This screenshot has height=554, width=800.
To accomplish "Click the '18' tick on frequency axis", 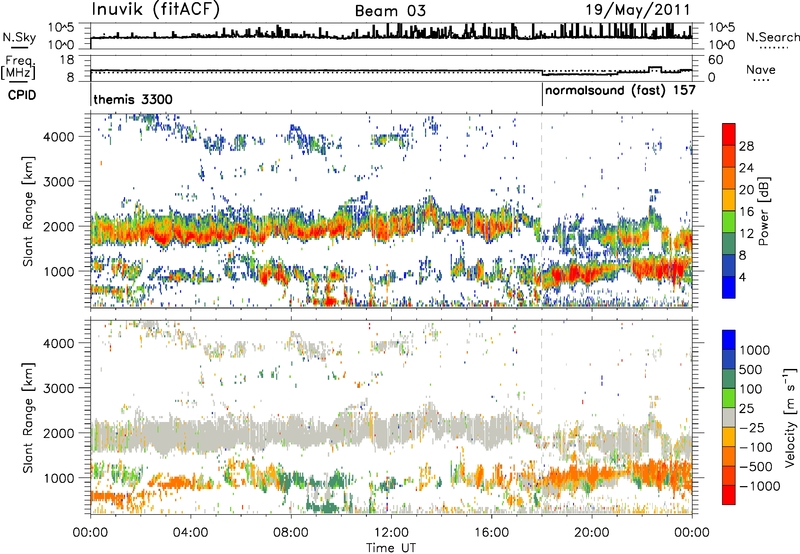I will click(x=67, y=60).
